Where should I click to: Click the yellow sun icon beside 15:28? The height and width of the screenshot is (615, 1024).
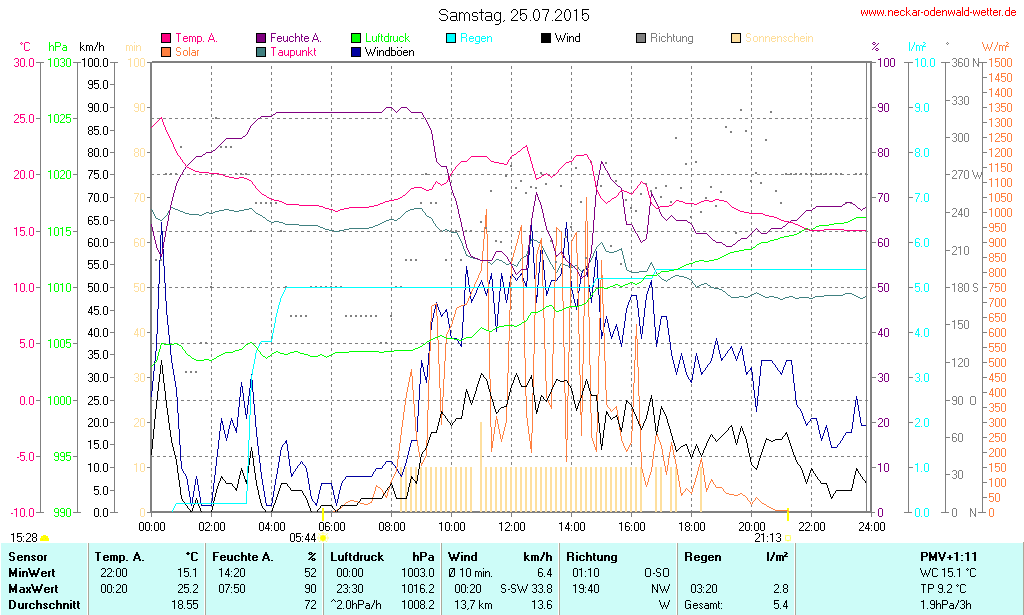click(x=45, y=538)
